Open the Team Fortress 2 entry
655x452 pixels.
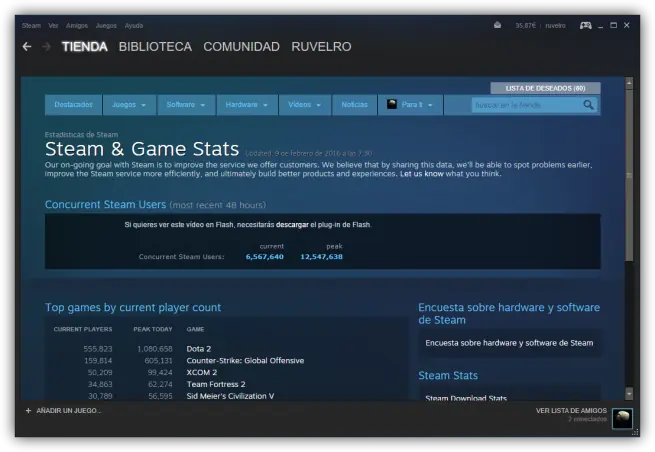(216, 384)
